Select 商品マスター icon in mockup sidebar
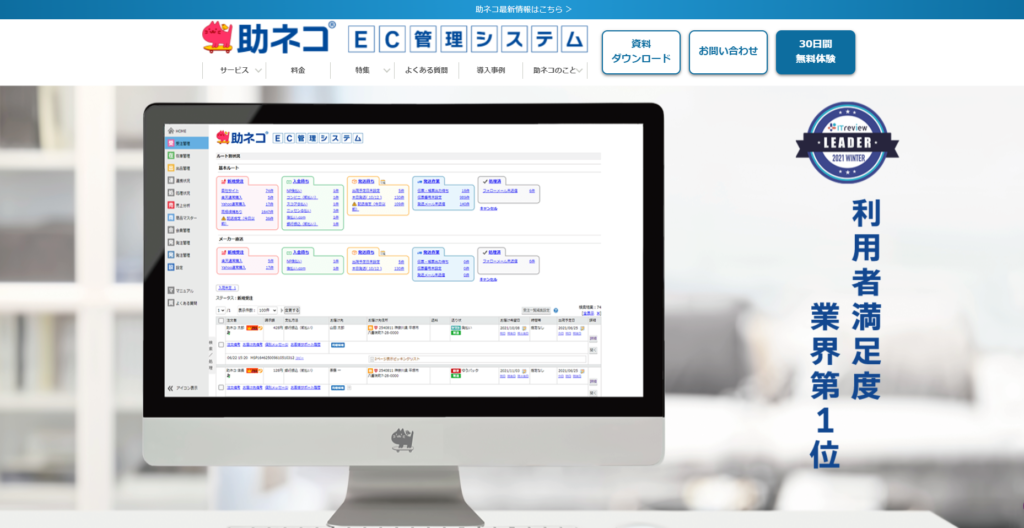This screenshot has width=1024, height=528. click(170, 218)
